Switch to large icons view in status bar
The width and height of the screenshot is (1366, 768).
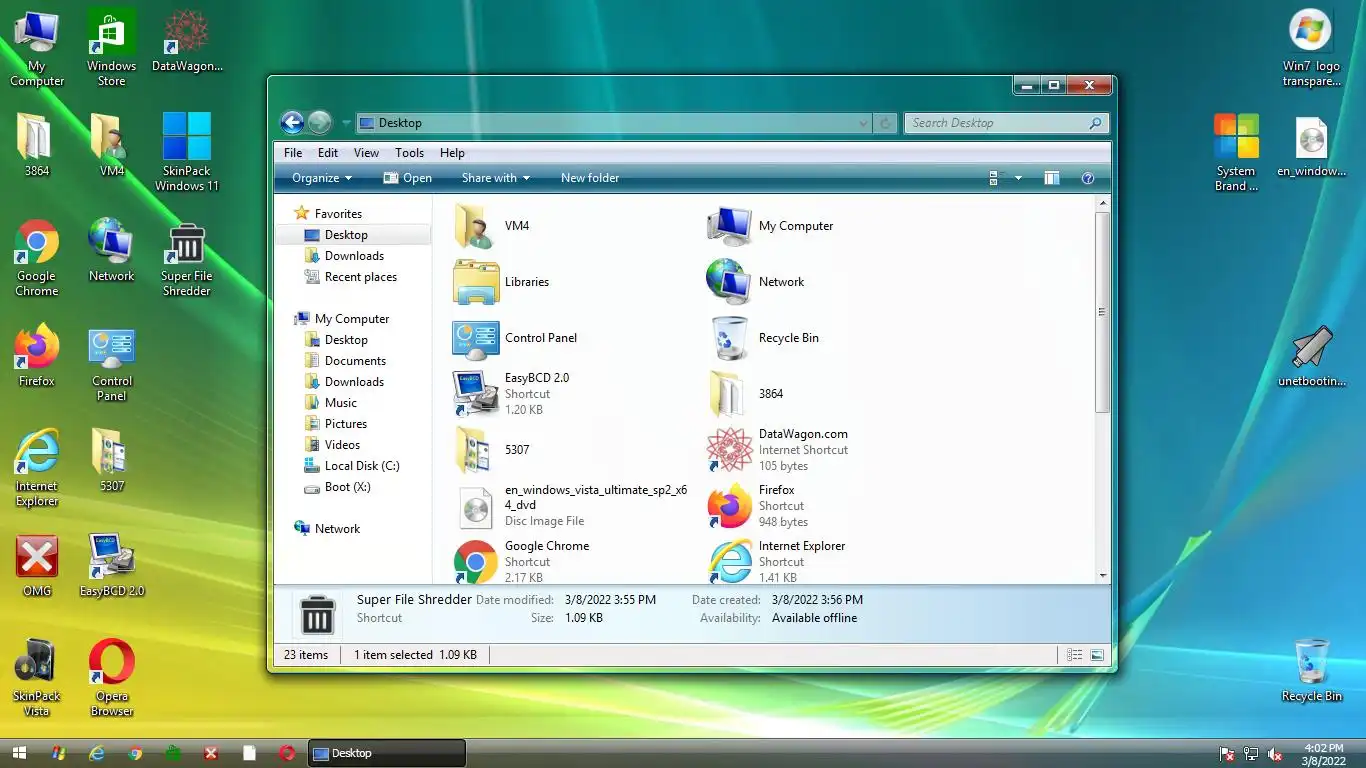[x=1097, y=655]
